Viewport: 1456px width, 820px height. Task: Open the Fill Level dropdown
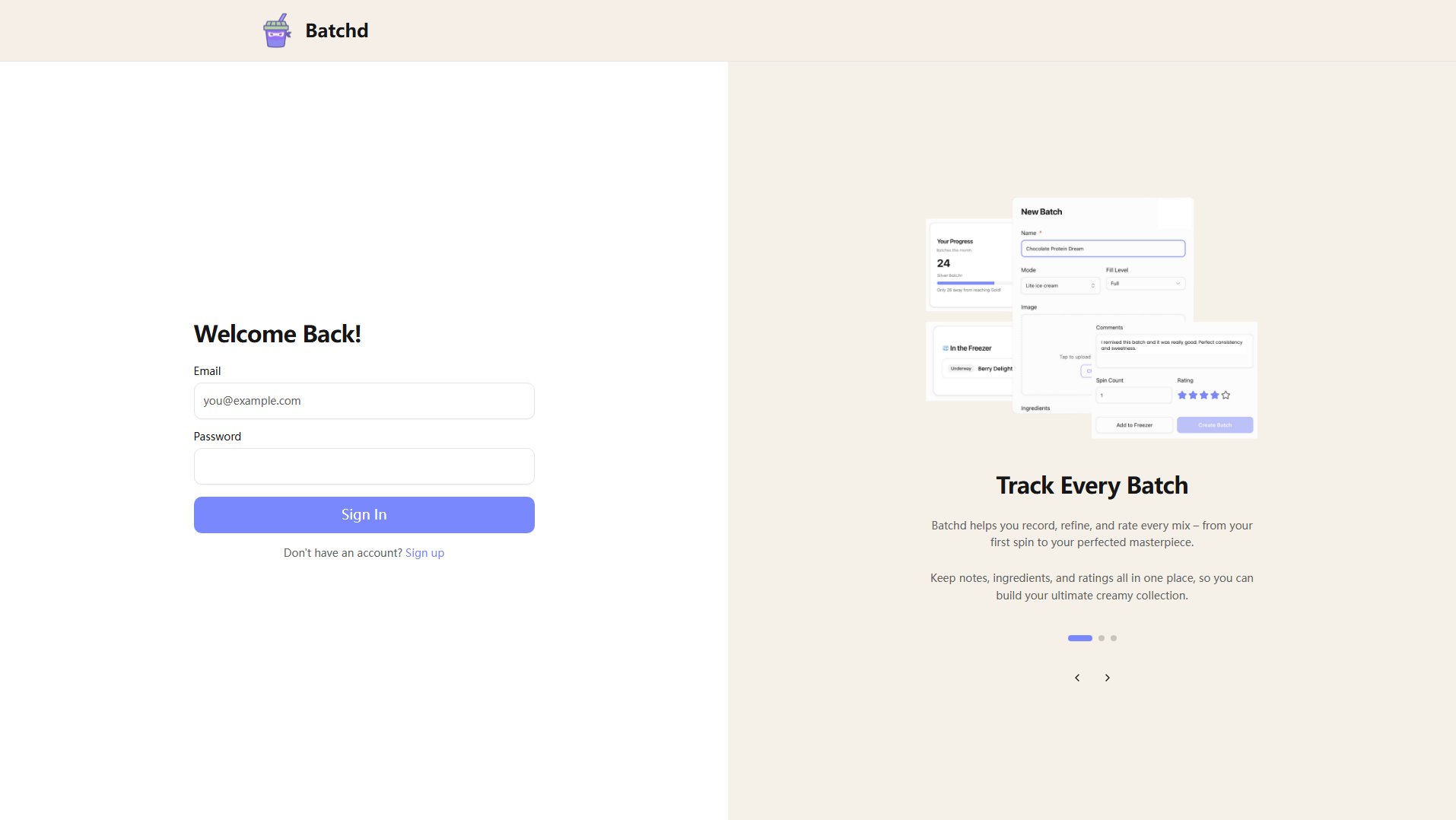pos(1146,284)
